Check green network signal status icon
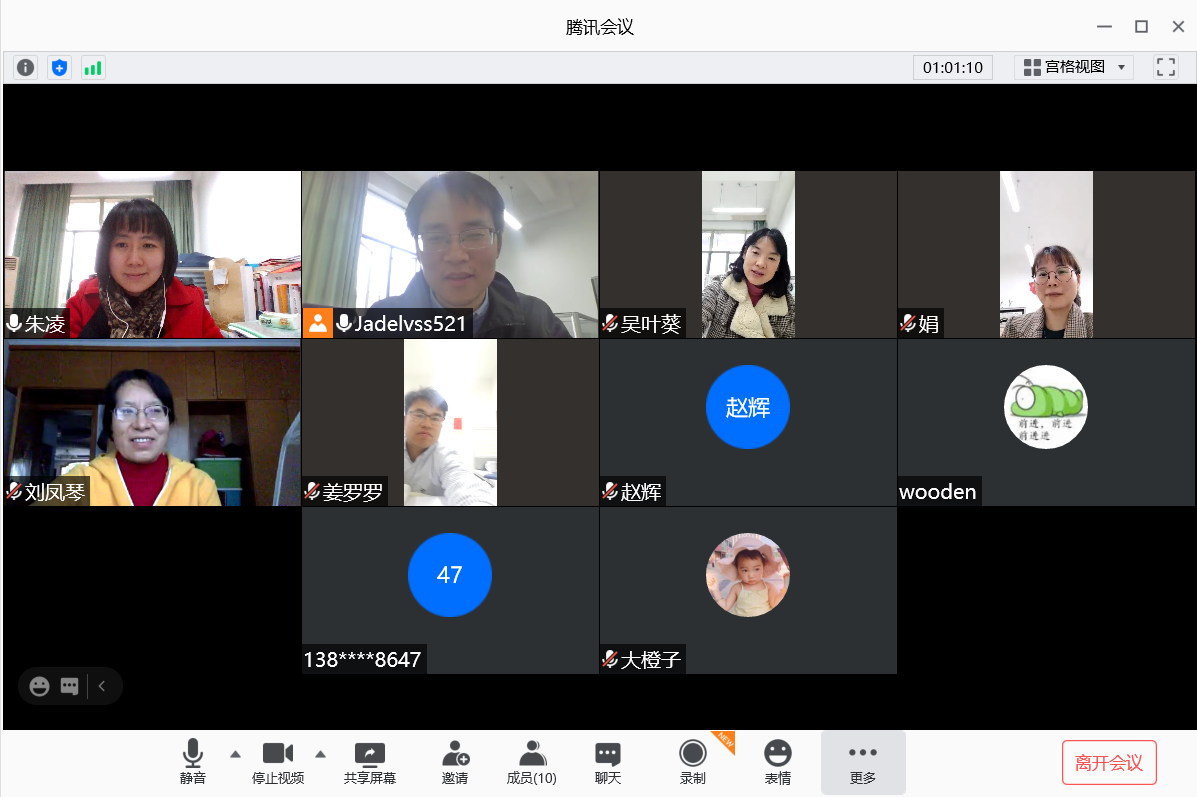This screenshot has width=1197, height=797. point(93,68)
